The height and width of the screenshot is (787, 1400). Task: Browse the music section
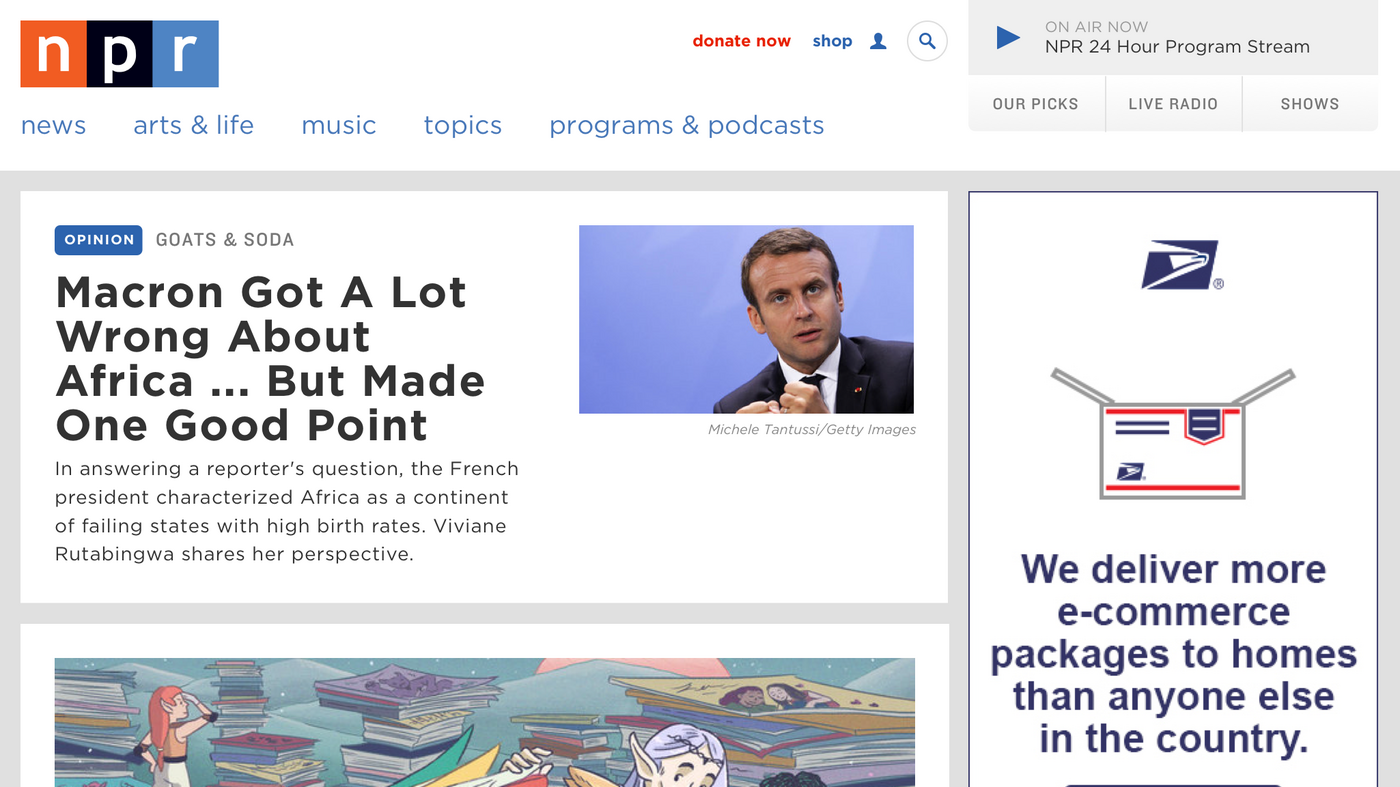click(x=338, y=124)
